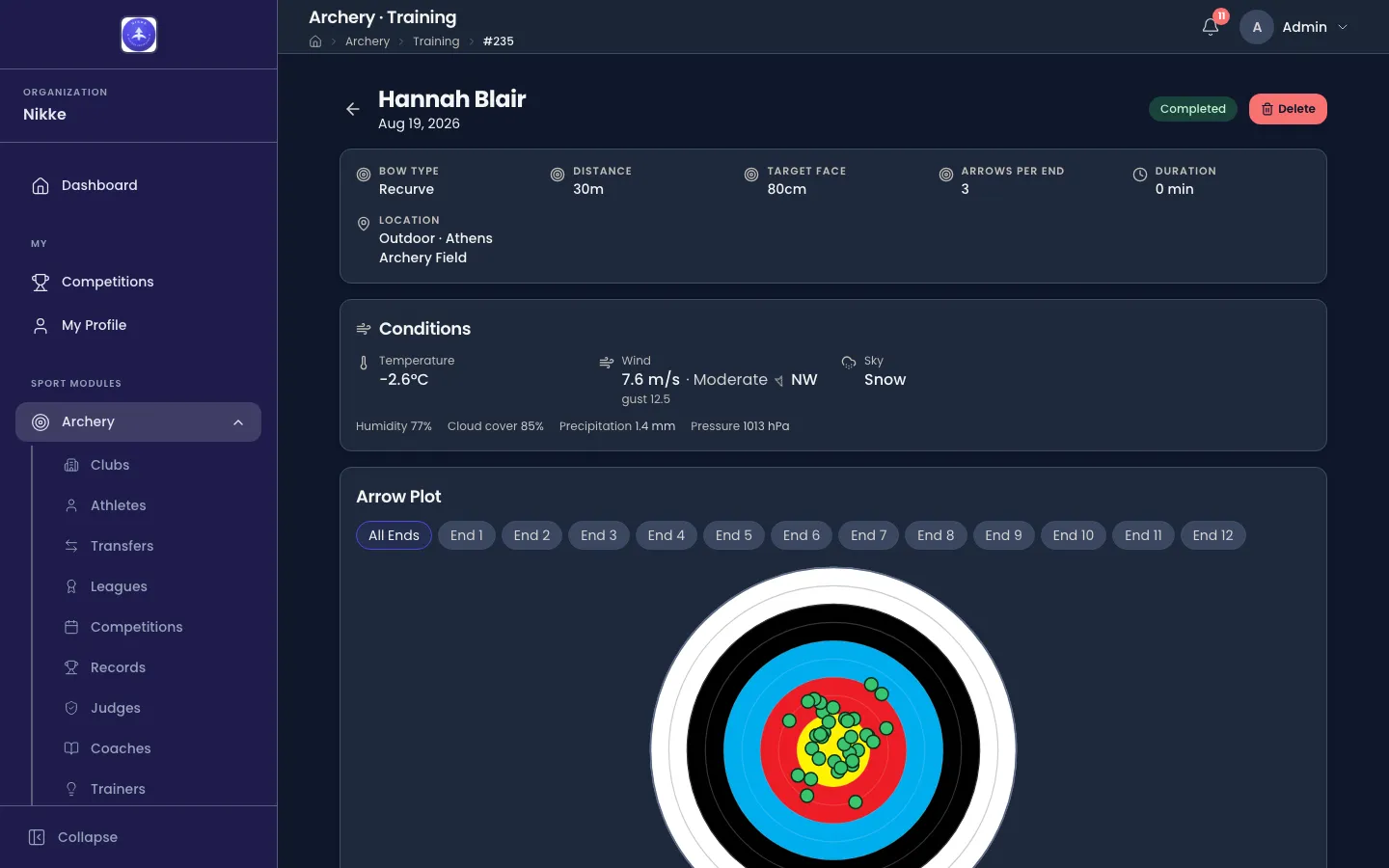Show arrows for End 8
The height and width of the screenshot is (868, 1389).
coord(936,535)
